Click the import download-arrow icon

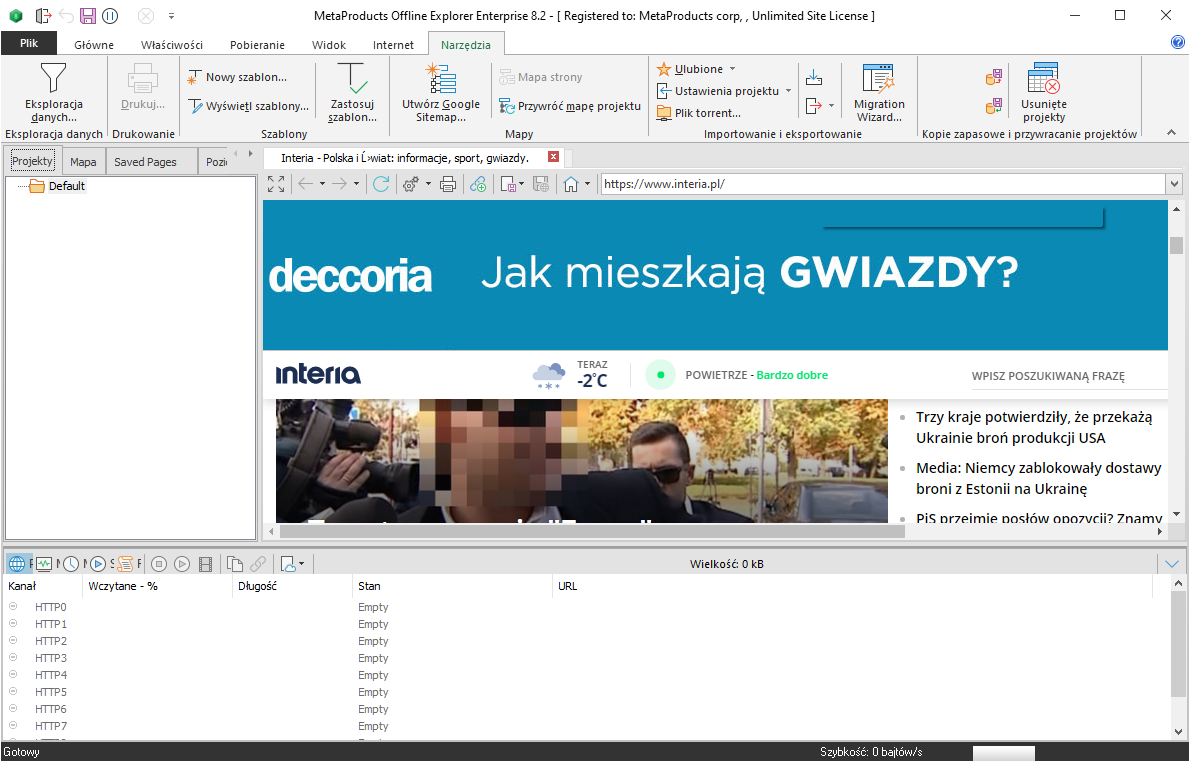coord(814,77)
